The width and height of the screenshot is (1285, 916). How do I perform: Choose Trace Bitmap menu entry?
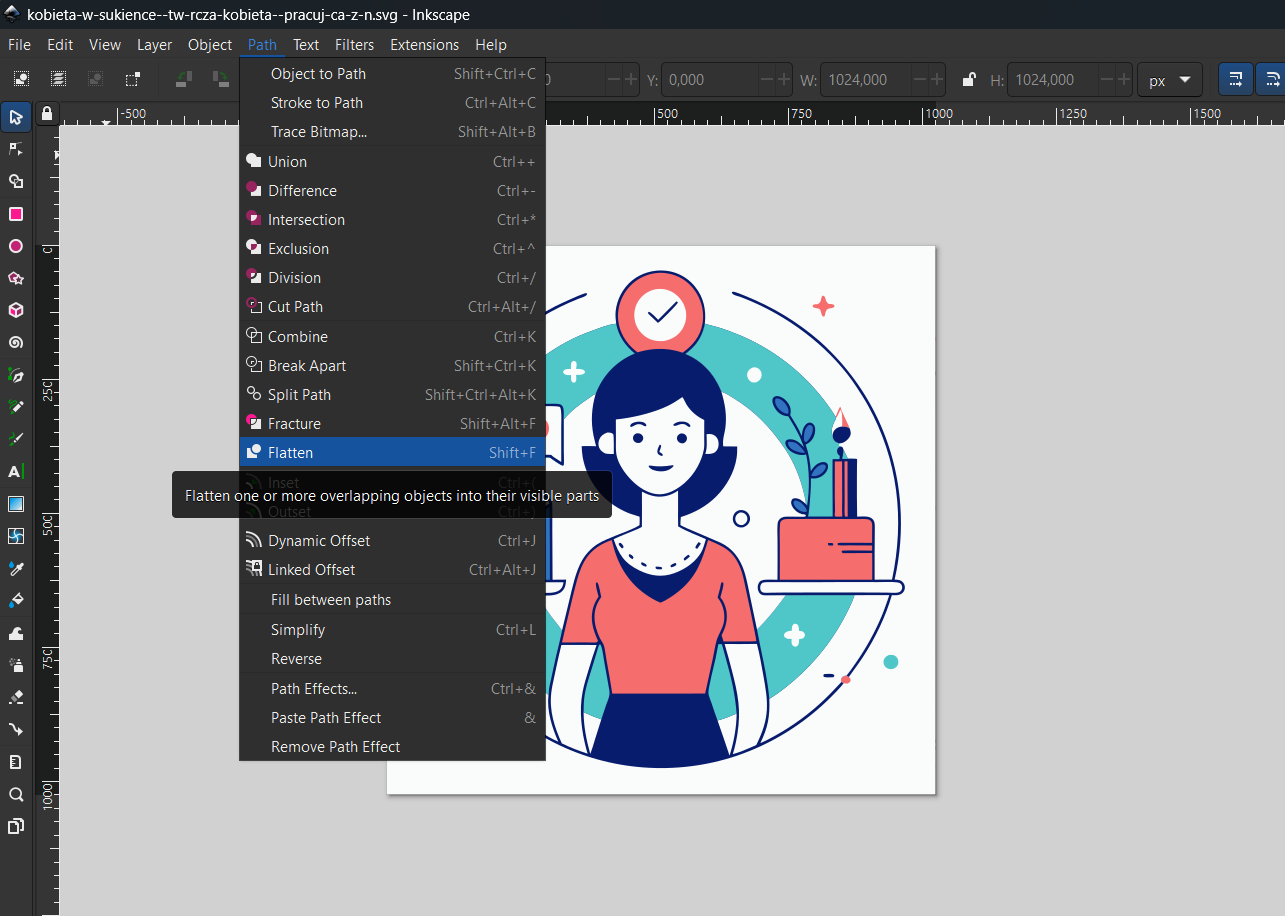point(392,132)
